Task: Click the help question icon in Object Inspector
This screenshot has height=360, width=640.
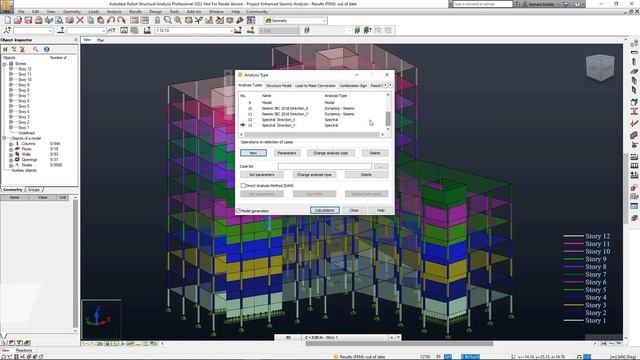Action: 47,49
